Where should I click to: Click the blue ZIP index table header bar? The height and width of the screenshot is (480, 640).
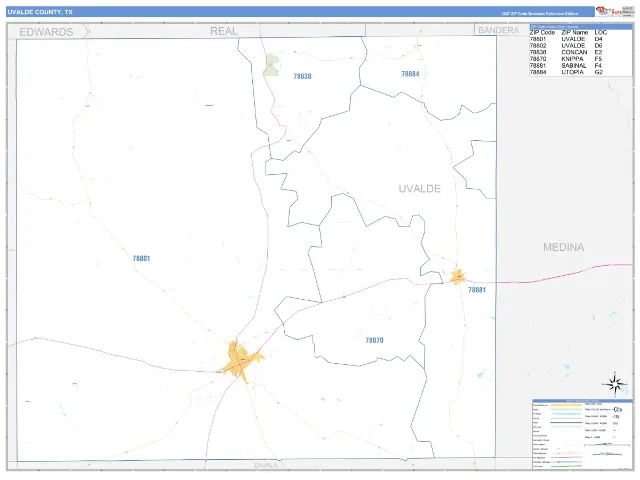(580, 27)
